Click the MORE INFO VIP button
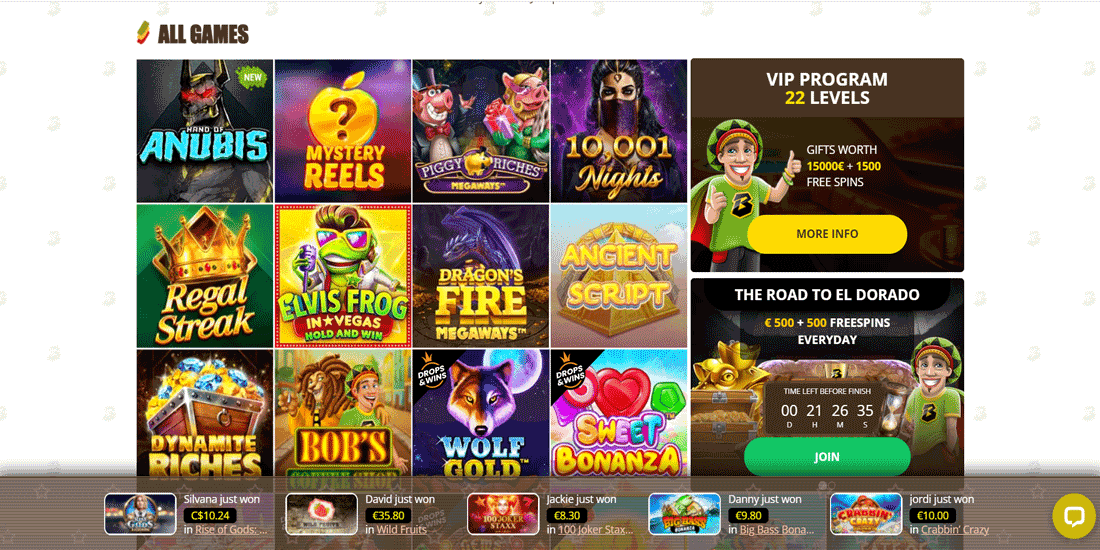The image size is (1100, 550). point(827,234)
